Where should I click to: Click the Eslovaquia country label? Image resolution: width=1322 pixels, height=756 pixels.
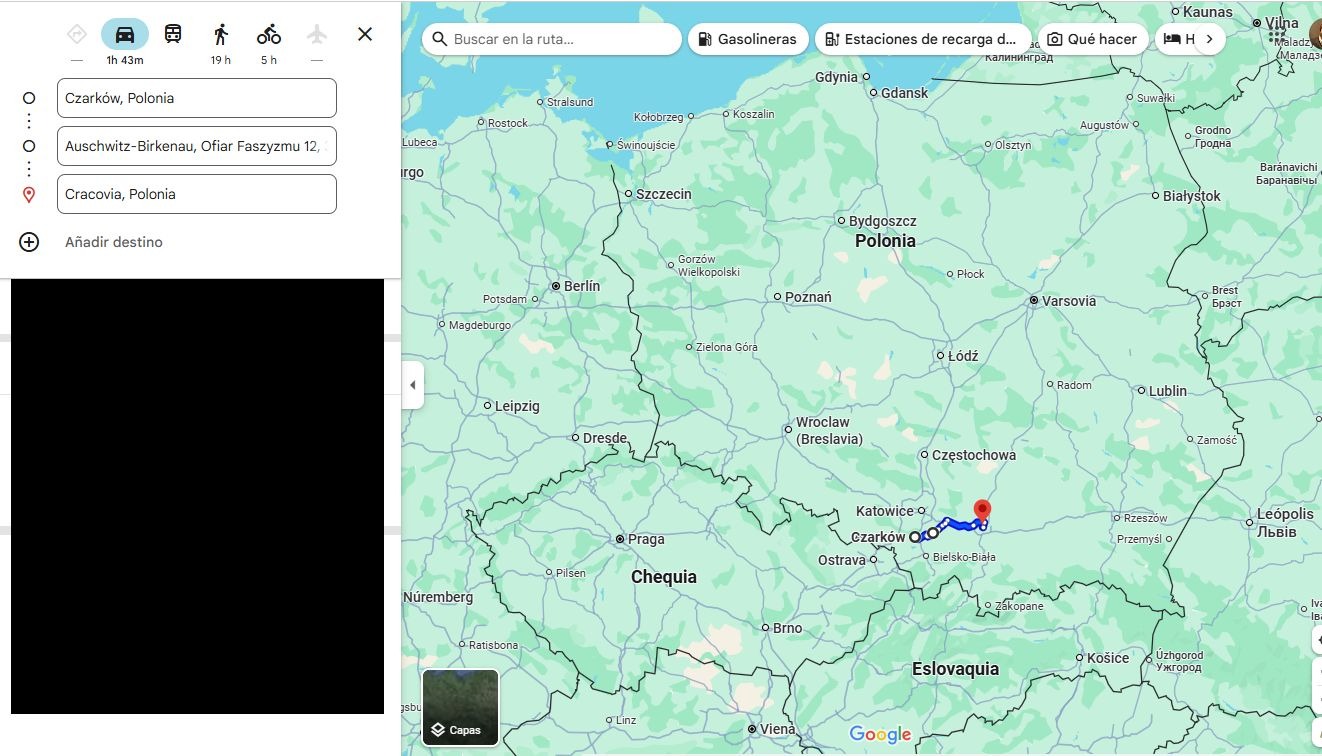pyautogui.click(x=955, y=669)
